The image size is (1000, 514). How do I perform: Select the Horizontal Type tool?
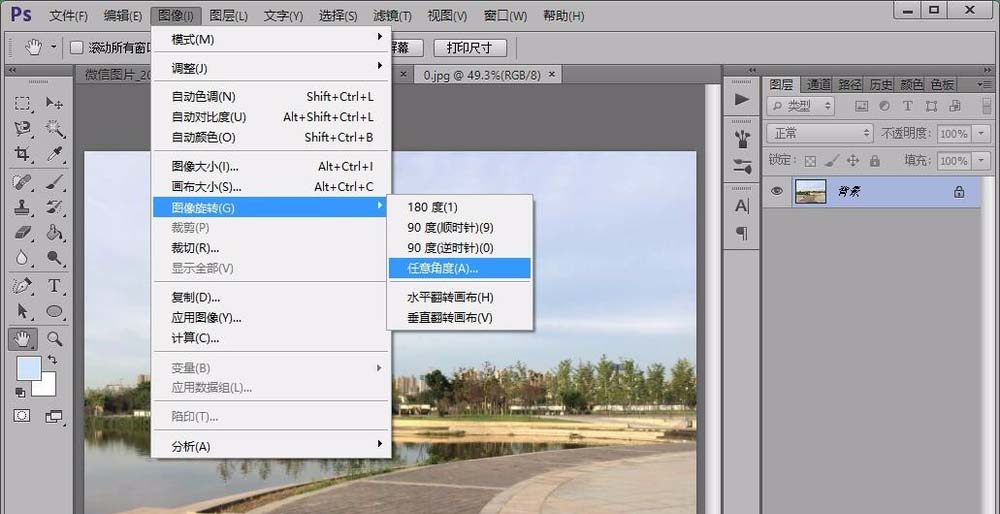(x=55, y=286)
